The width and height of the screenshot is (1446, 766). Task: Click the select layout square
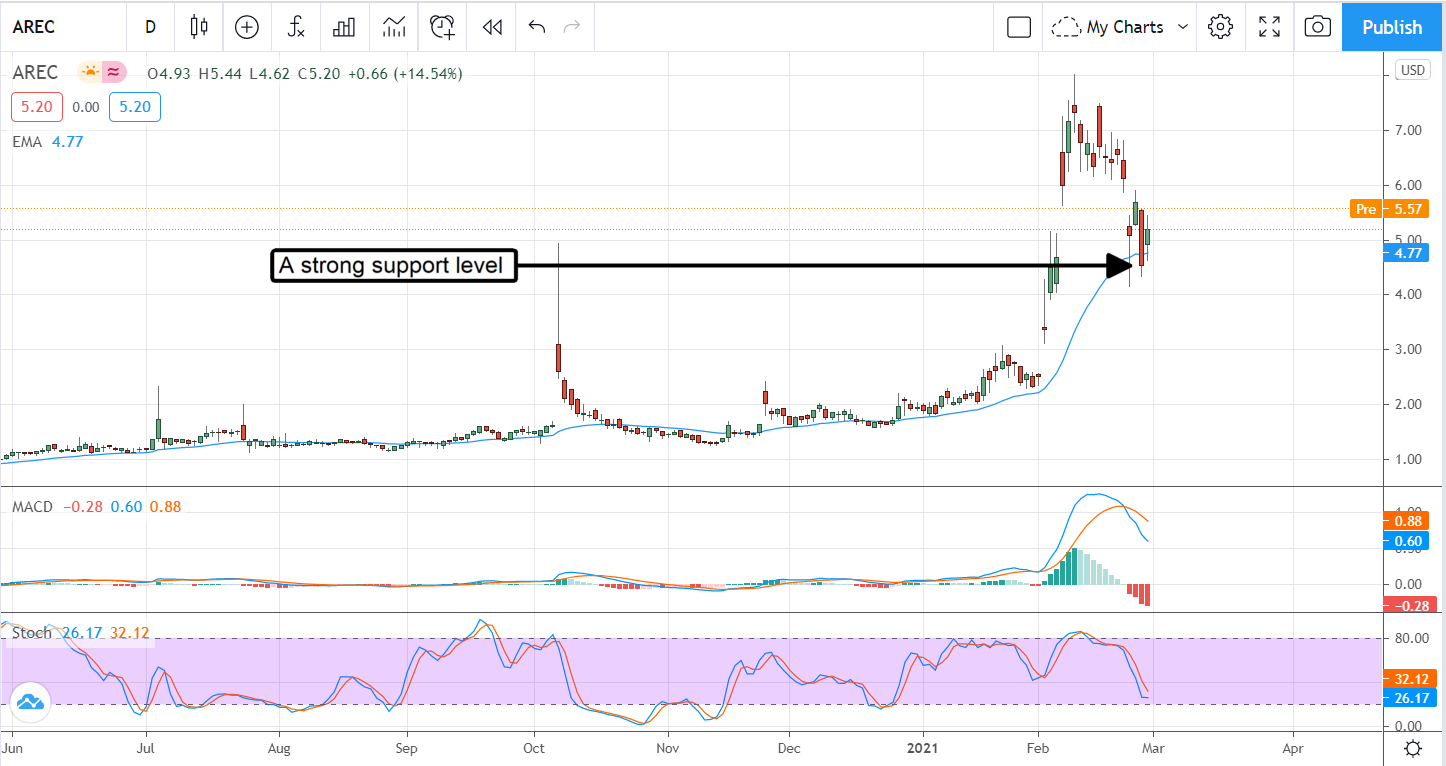[x=1018, y=27]
